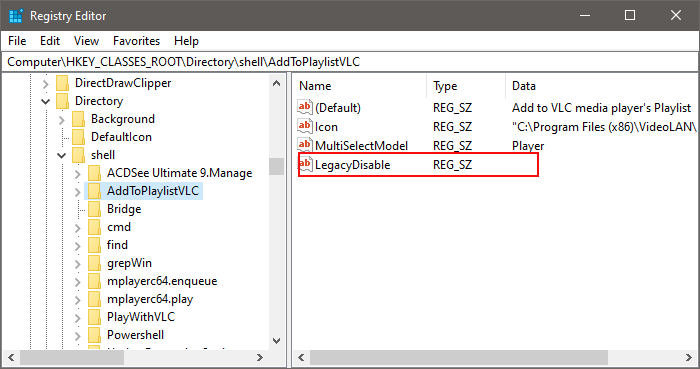Select the Directory folder icon
Viewport: 700px width, 369px height.
click(62, 101)
